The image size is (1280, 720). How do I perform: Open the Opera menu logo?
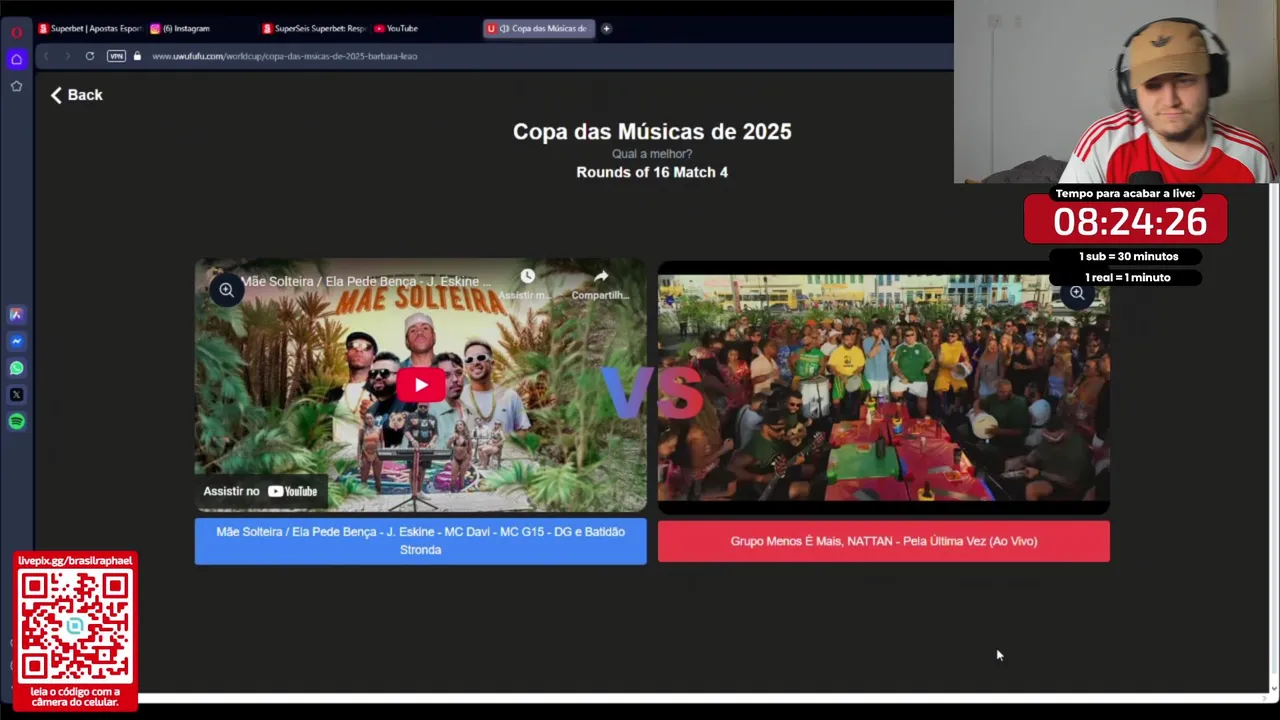click(x=16, y=31)
